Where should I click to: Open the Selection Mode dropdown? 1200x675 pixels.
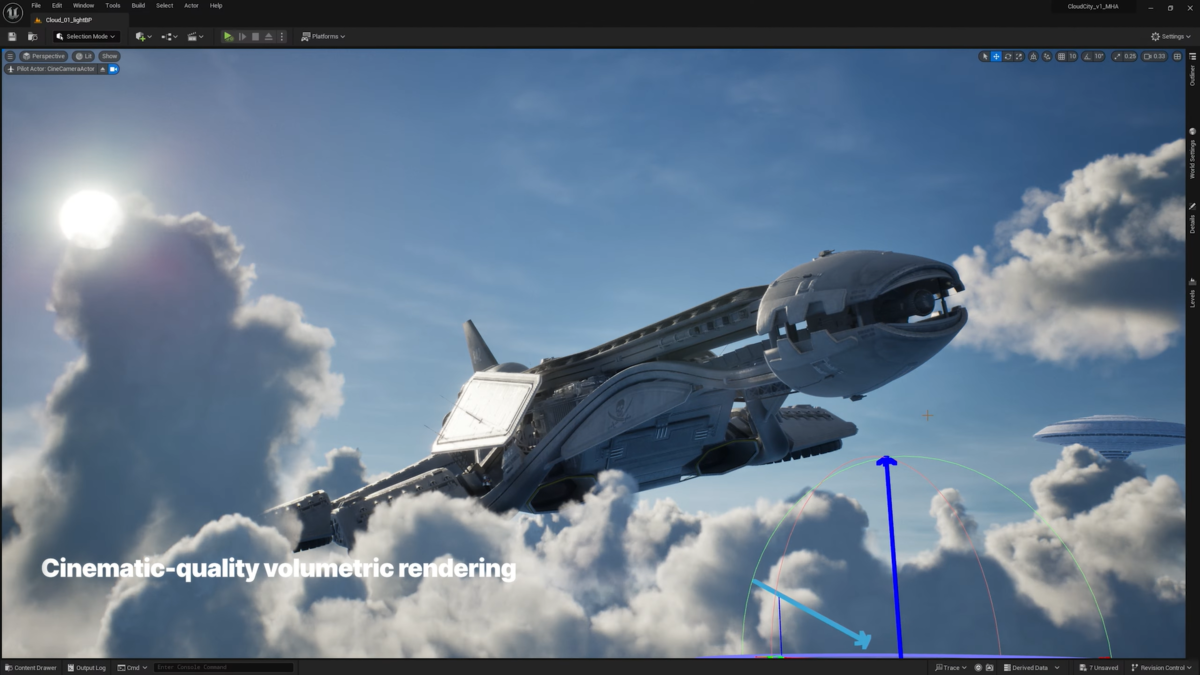pos(86,36)
